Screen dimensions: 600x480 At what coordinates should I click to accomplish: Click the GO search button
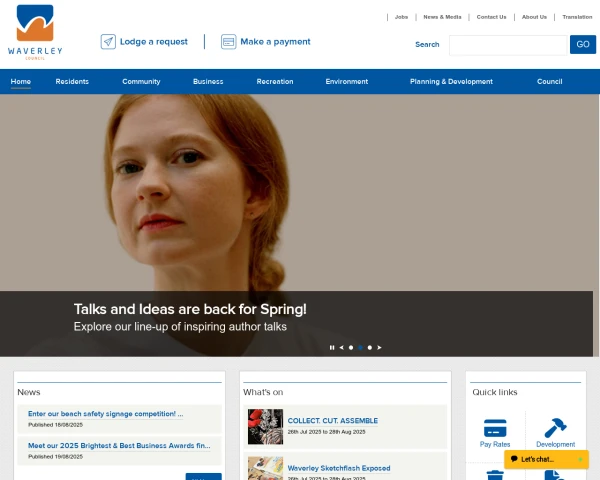click(582, 44)
